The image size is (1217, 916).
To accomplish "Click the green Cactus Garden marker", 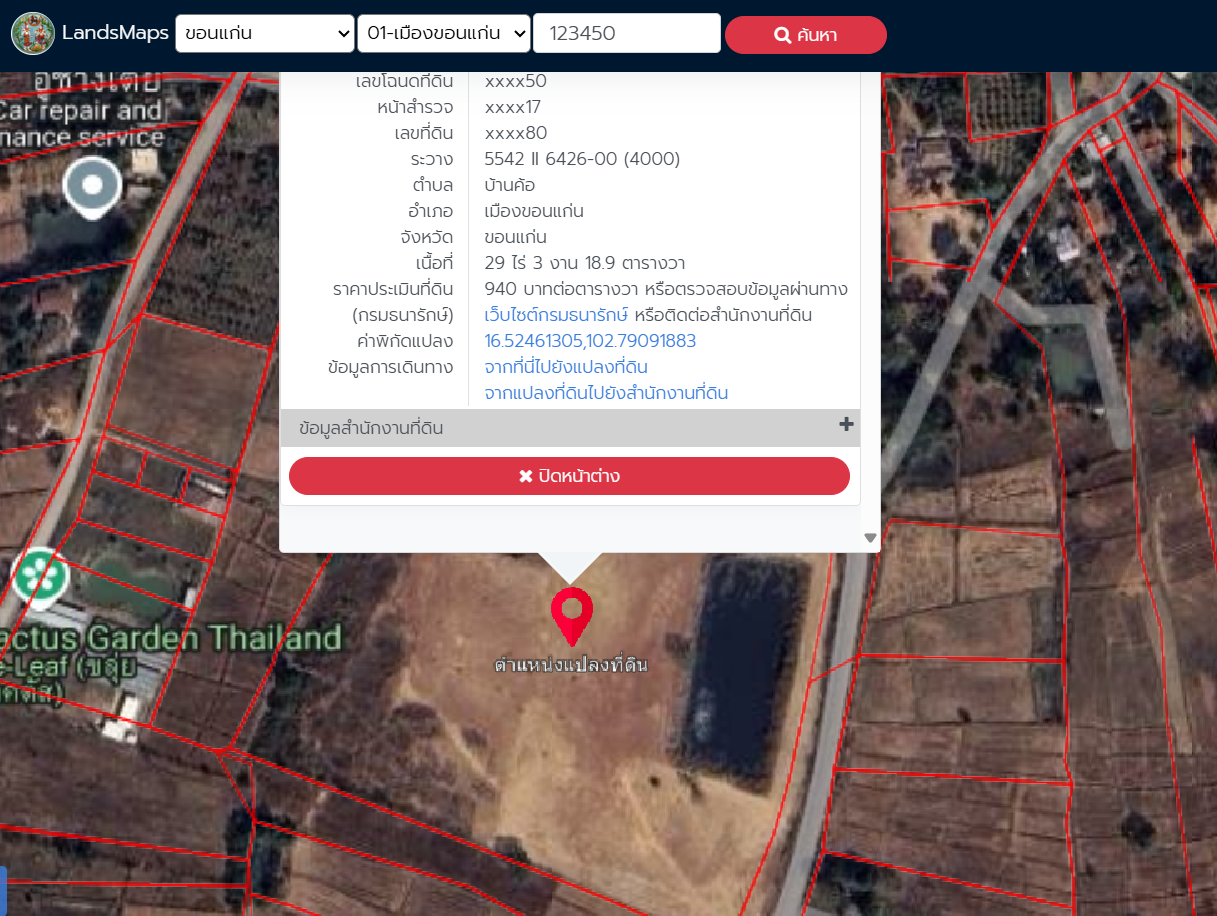I will (40, 576).
